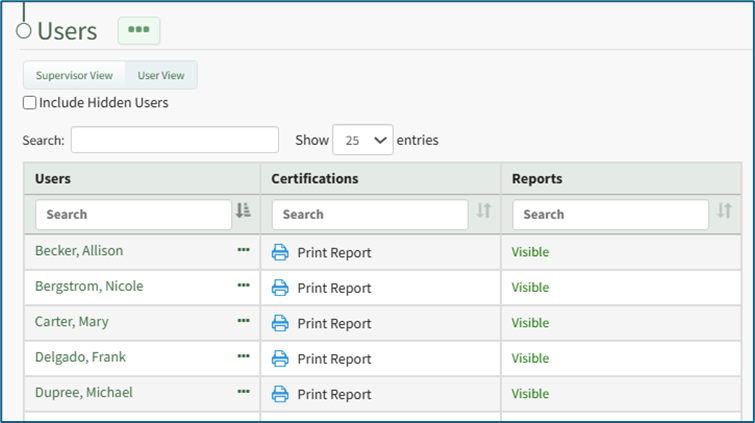Screen dimensions: 755x423
Task: Open the Show entries dropdown
Action: pyautogui.click(x=363, y=140)
